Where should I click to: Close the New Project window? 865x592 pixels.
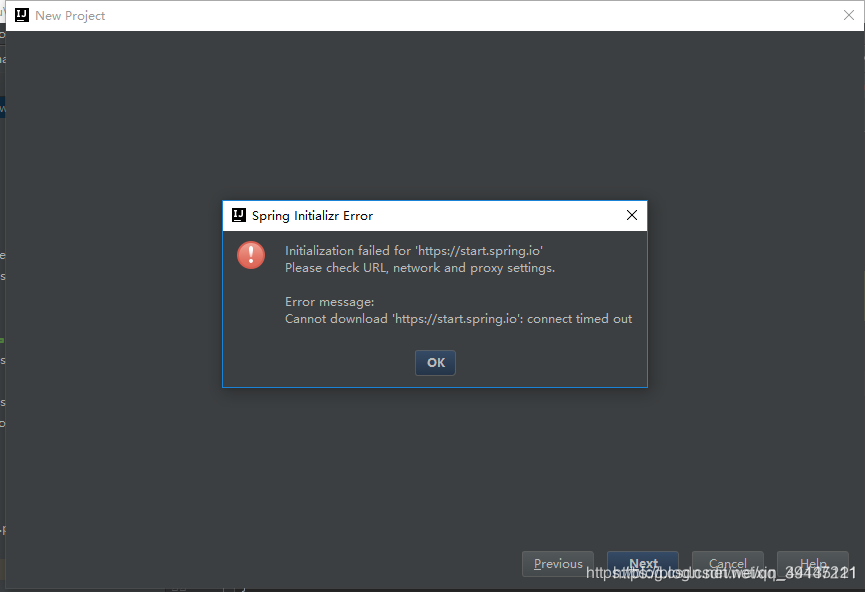click(x=848, y=15)
